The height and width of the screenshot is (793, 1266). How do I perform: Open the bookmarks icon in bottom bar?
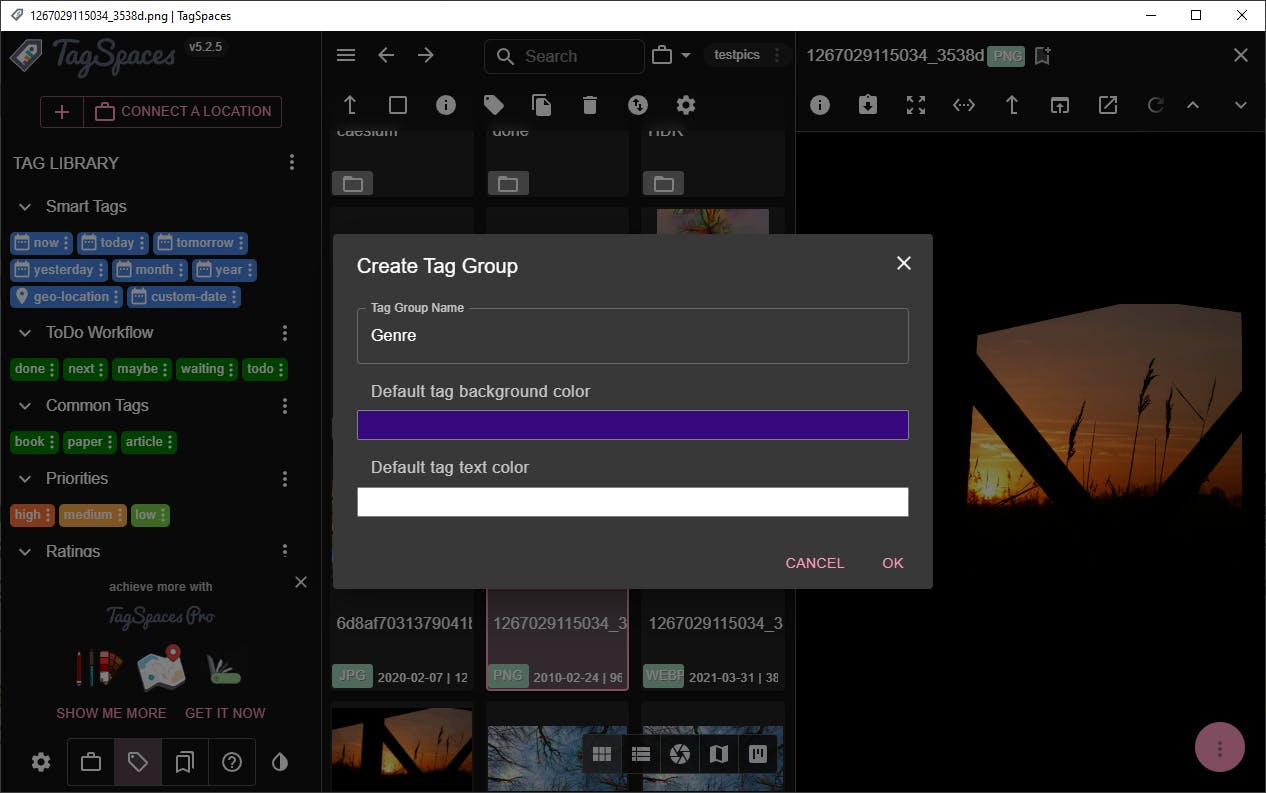184,762
